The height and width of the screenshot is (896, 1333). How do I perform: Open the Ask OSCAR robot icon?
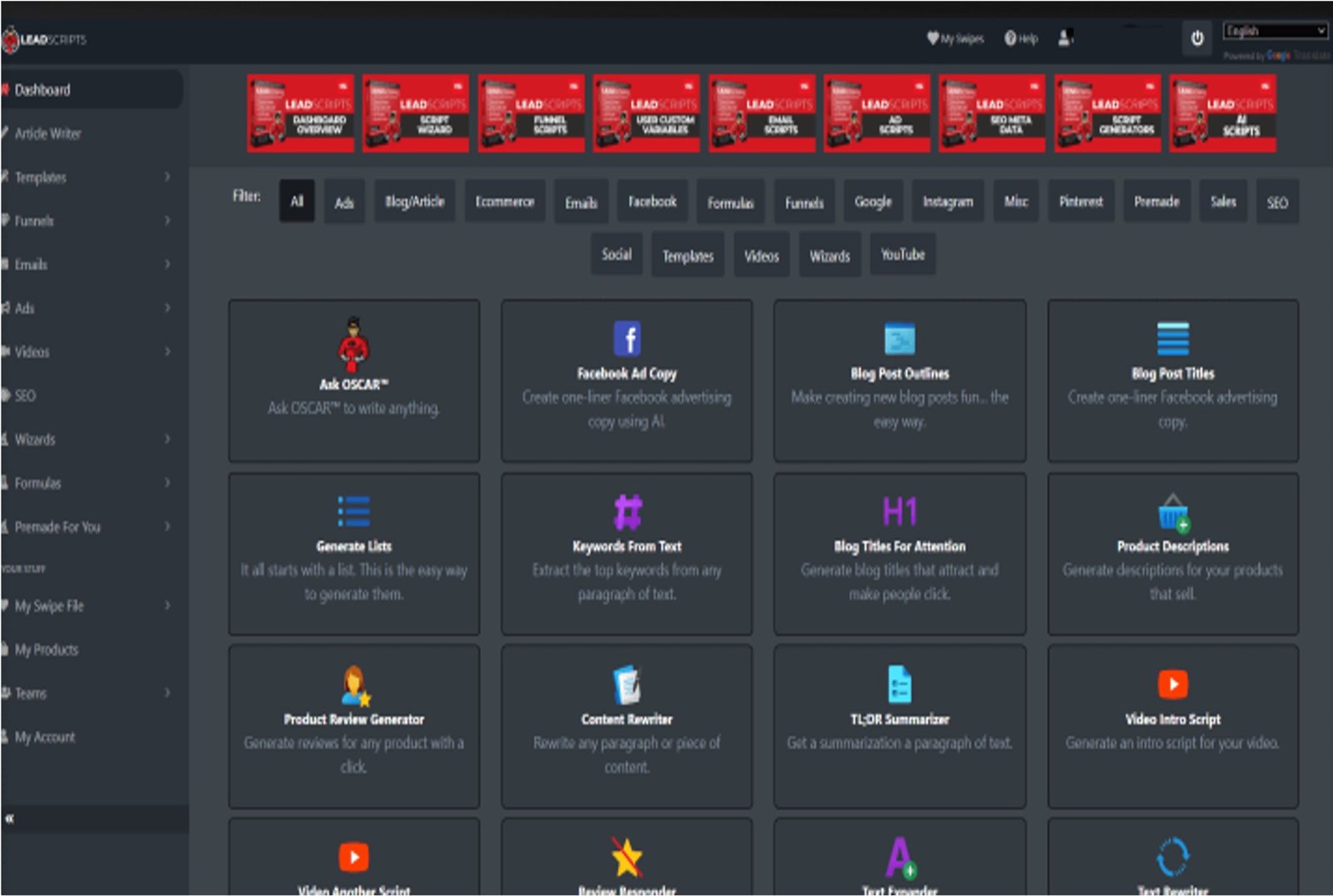click(353, 345)
